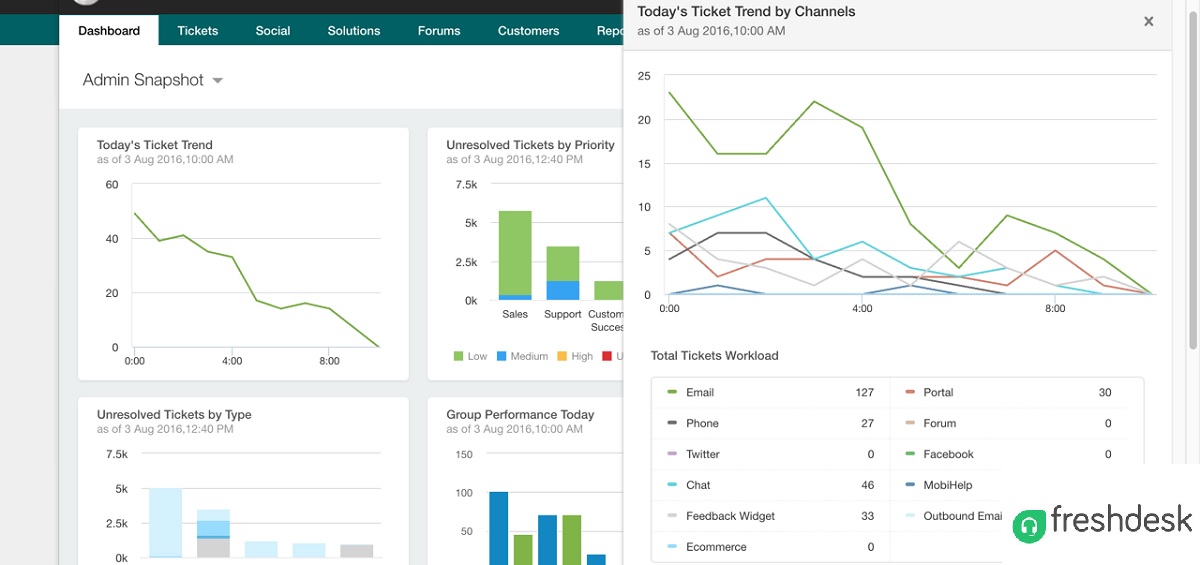
Task: Open Unresolved Tickets by Priority widget title
Action: tap(530, 145)
